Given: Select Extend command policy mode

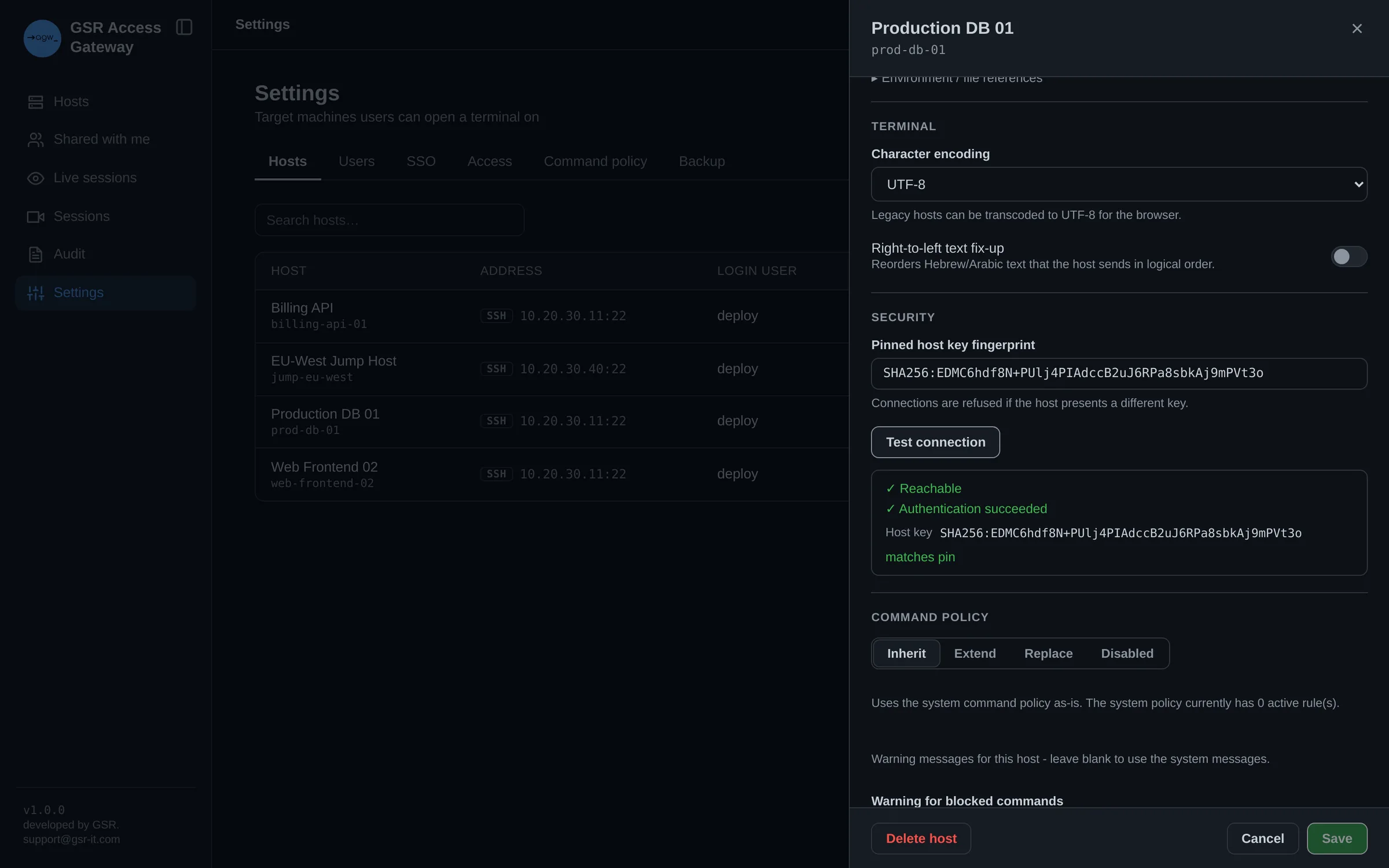Looking at the screenshot, I should pos(975,653).
